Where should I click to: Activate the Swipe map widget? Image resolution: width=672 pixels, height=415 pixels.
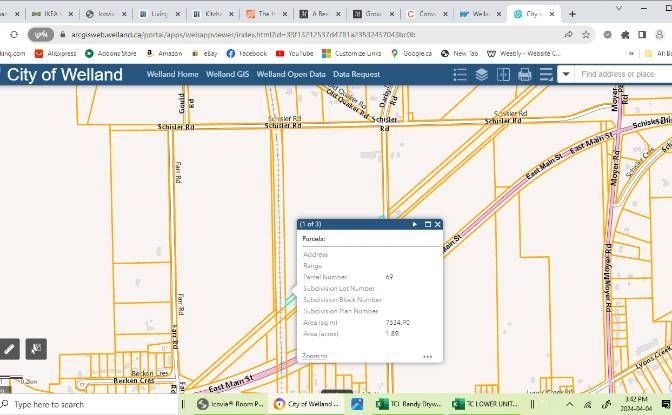tap(503, 75)
